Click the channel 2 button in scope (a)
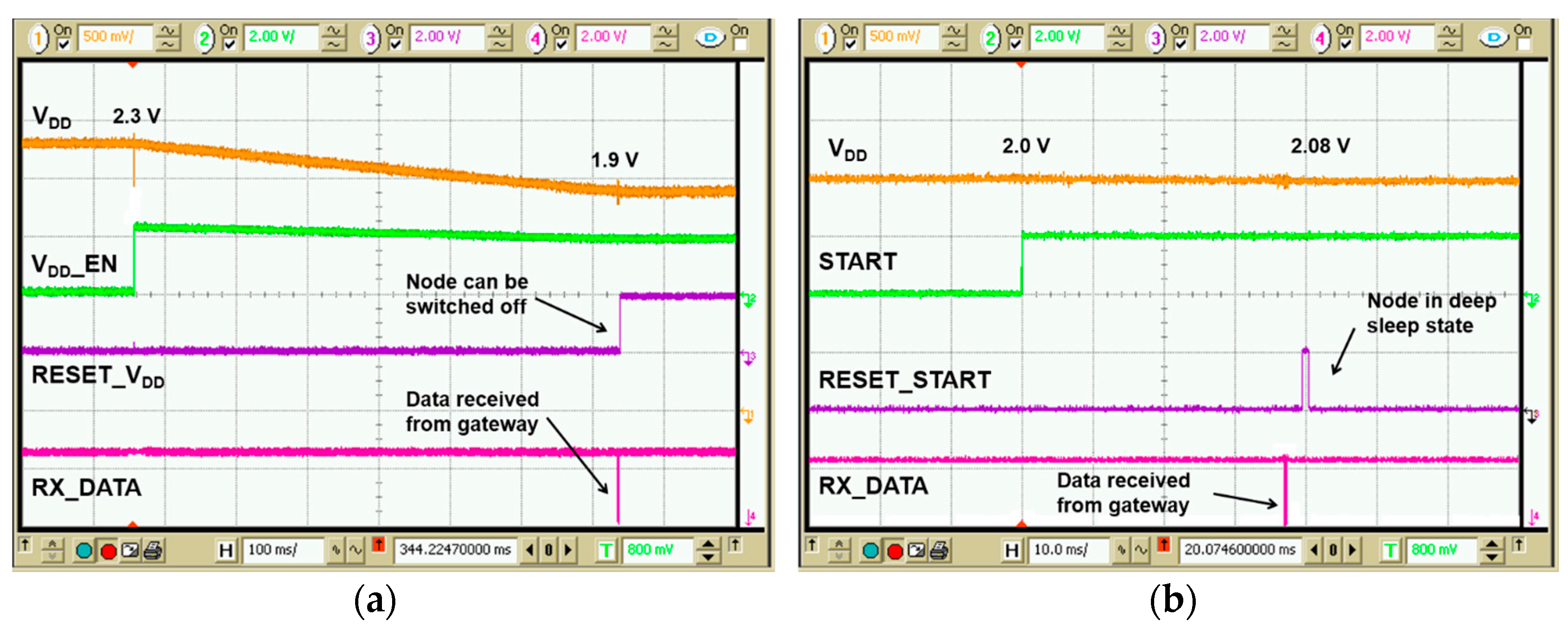Viewport: 1568px width, 634px height. 204,39
